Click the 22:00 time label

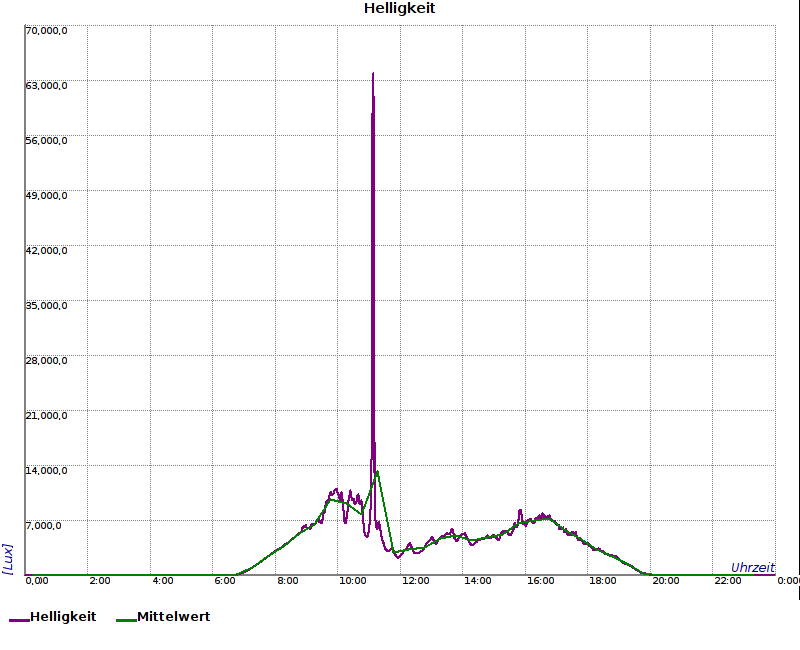point(728,581)
